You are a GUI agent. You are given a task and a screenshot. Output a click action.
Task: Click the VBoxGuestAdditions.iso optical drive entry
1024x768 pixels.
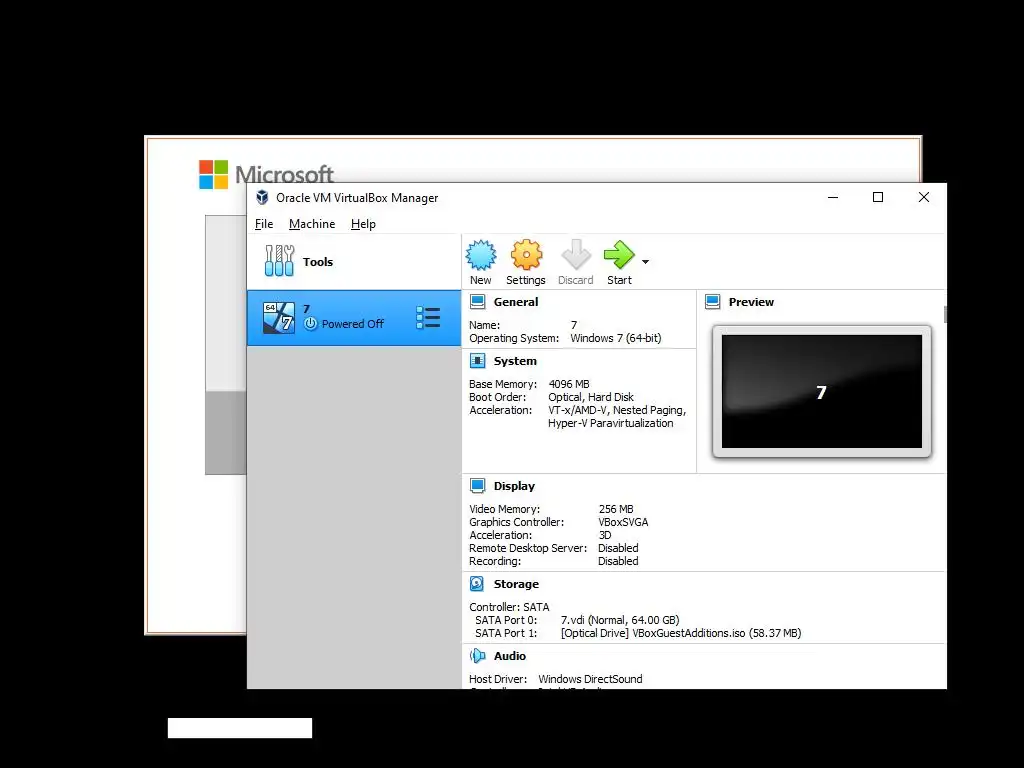(681, 633)
